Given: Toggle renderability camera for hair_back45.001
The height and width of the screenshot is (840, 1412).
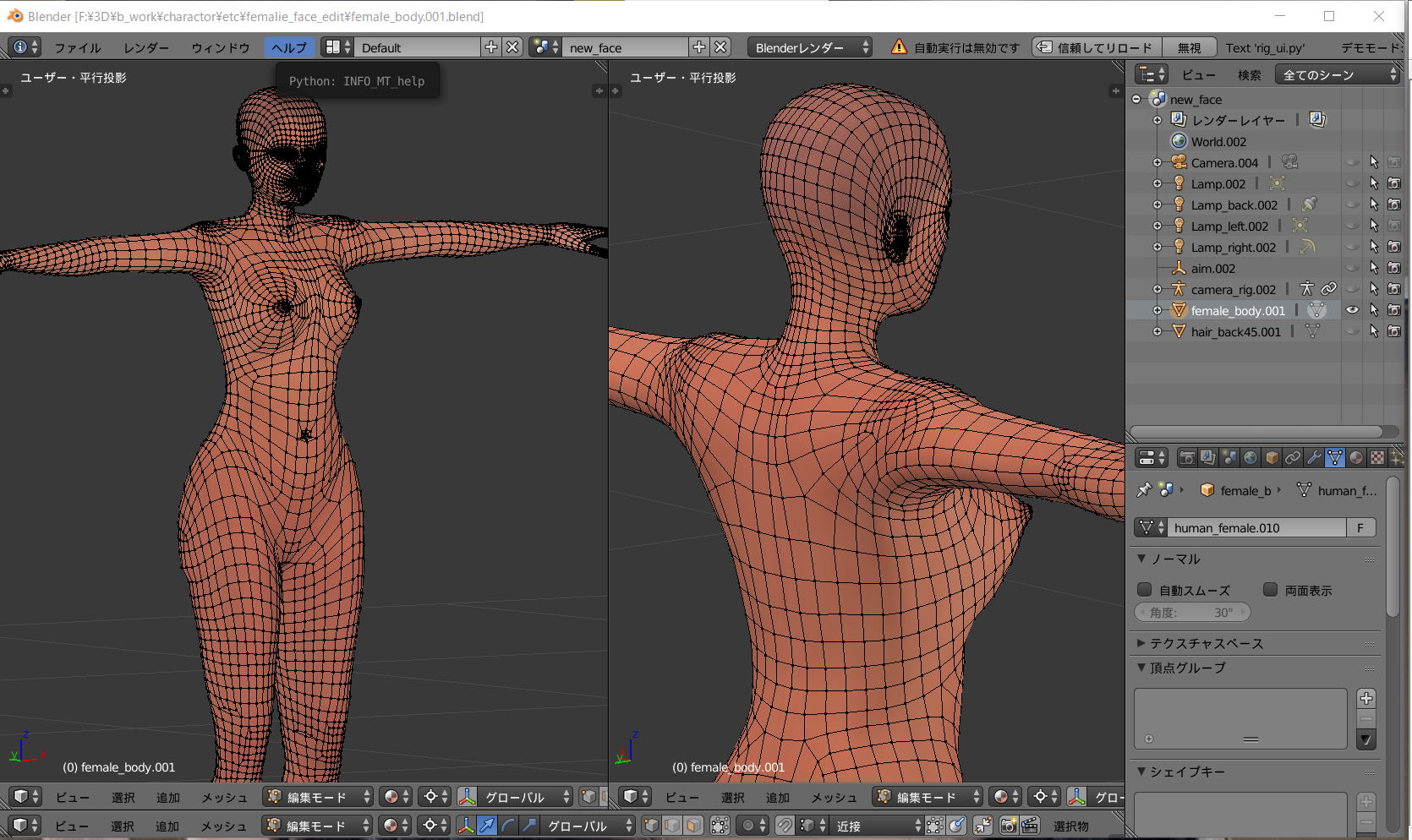Looking at the screenshot, I should click(x=1393, y=331).
